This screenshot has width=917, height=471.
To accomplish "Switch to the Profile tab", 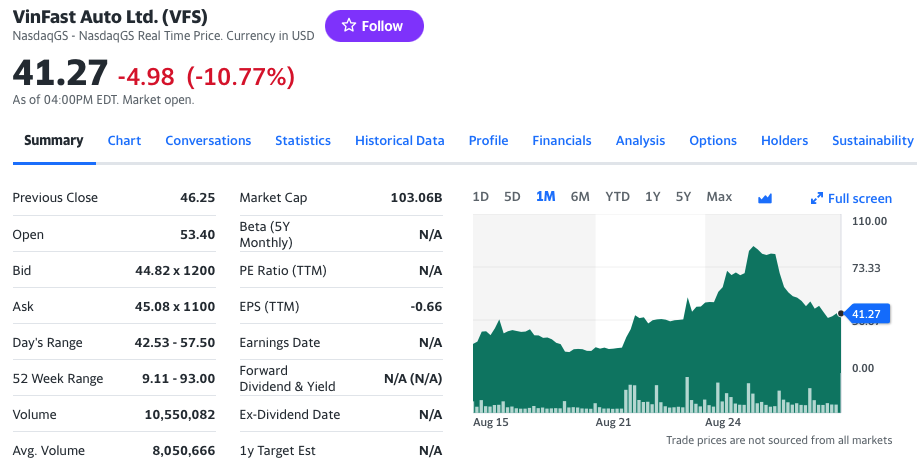I will pyautogui.click(x=488, y=140).
